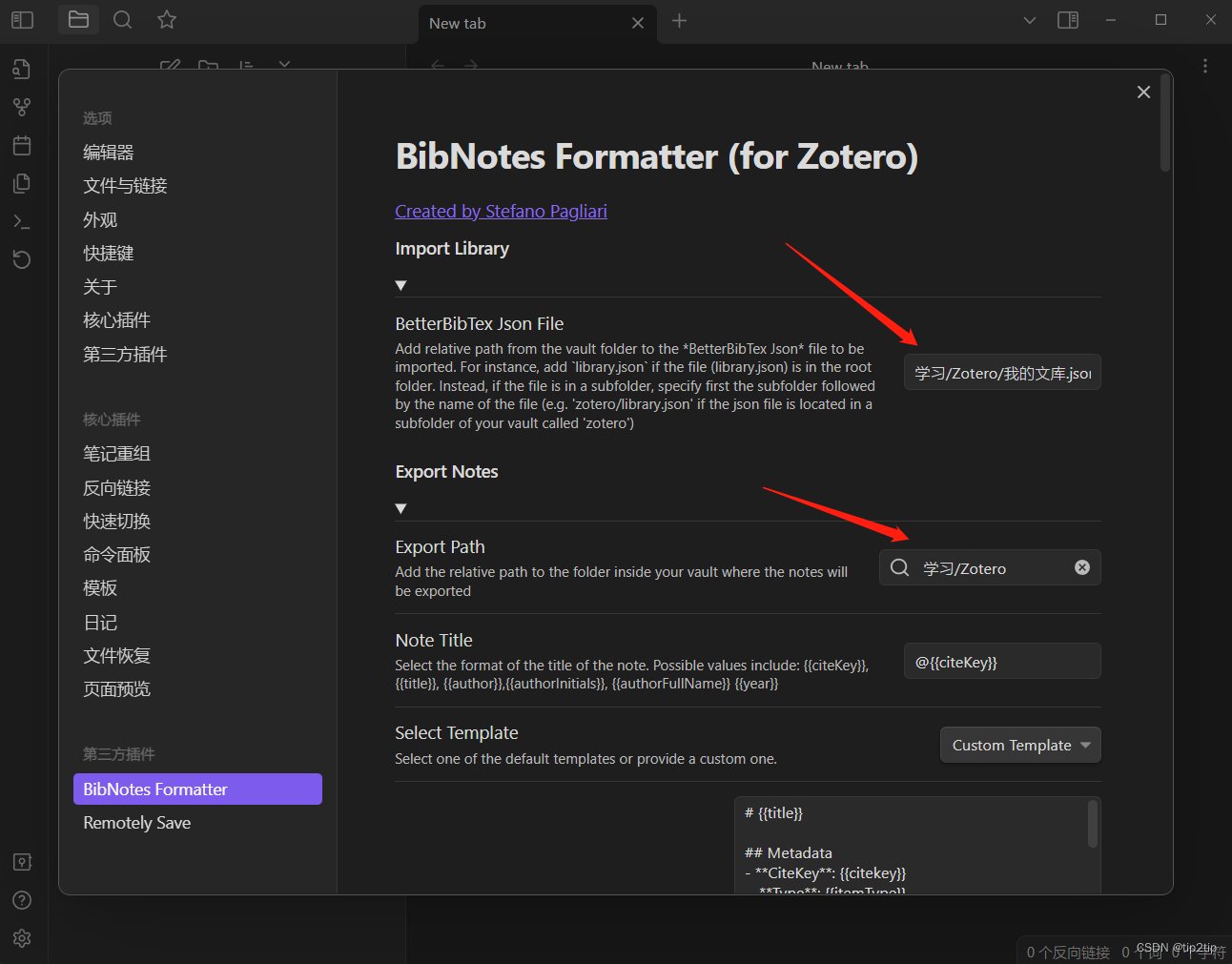Open 文件恢复 plugin settings

tap(116, 655)
